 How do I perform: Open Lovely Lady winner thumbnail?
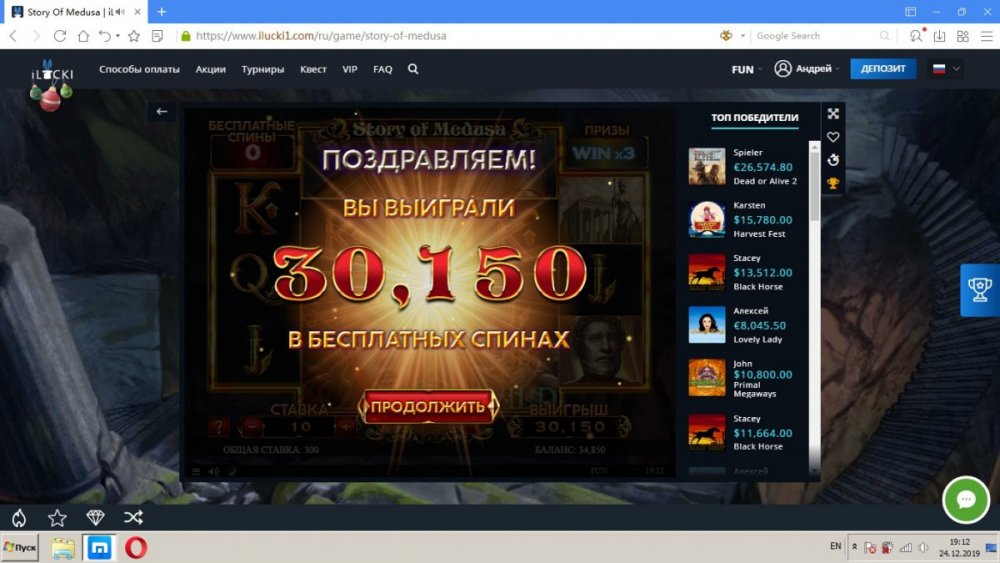point(707,325)
